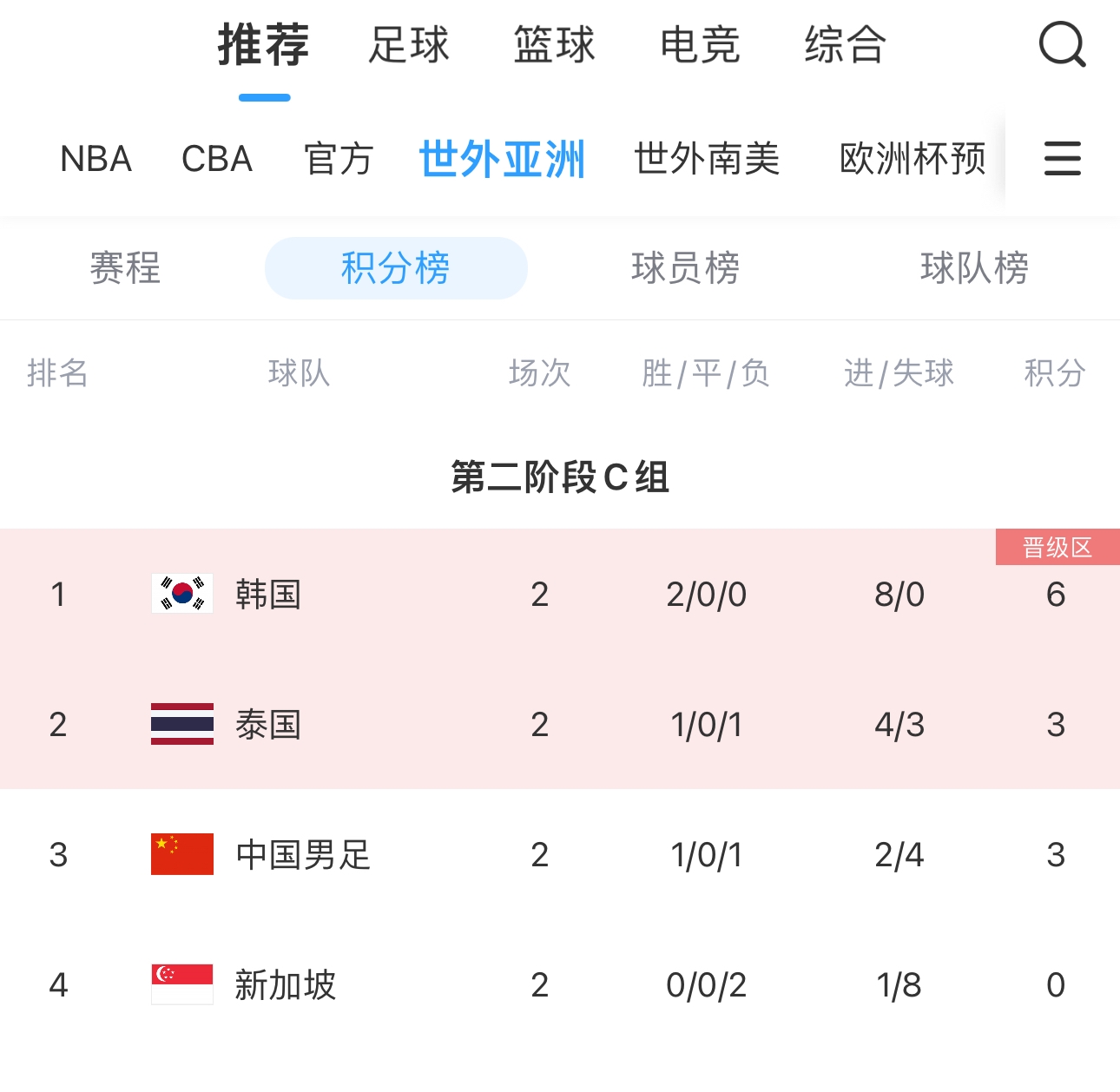
Task: Open the 欧洲杯预 league category
Action: pyautogui.click(x=912, y=160)
